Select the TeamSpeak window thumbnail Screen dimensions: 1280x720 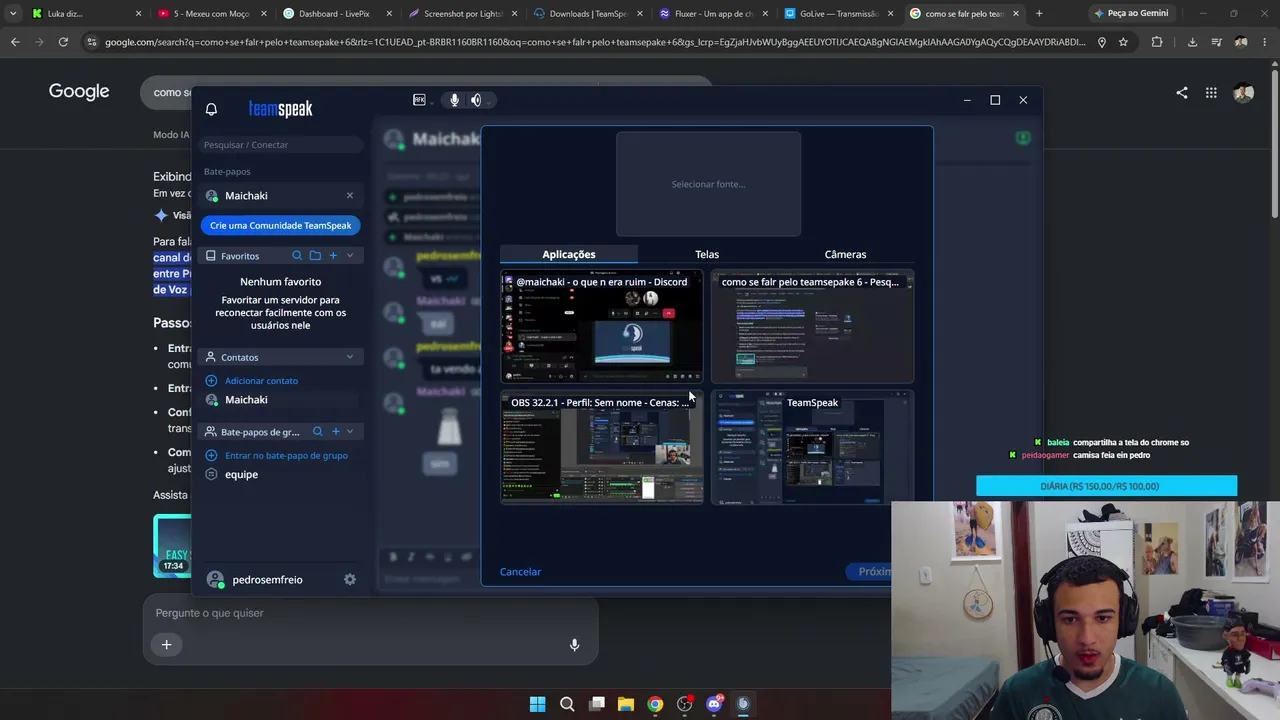tap(812, 448)
